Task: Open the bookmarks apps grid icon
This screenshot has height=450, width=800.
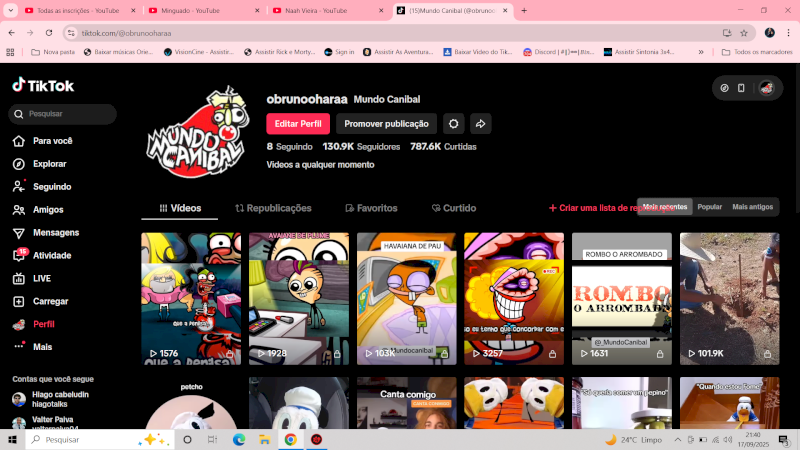Action: click(x=10, y=52)
